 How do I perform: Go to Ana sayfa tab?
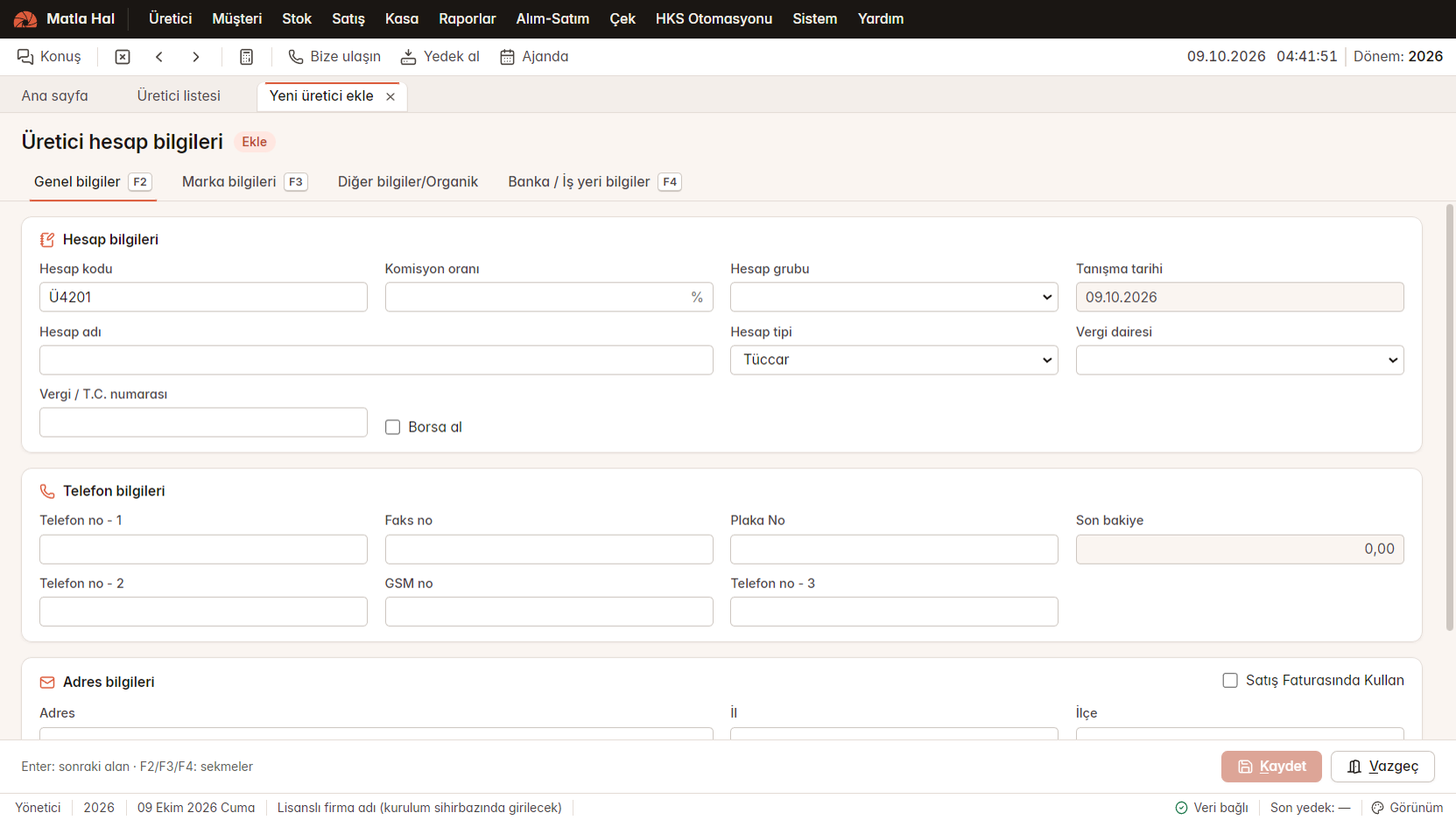click(54, 96)
